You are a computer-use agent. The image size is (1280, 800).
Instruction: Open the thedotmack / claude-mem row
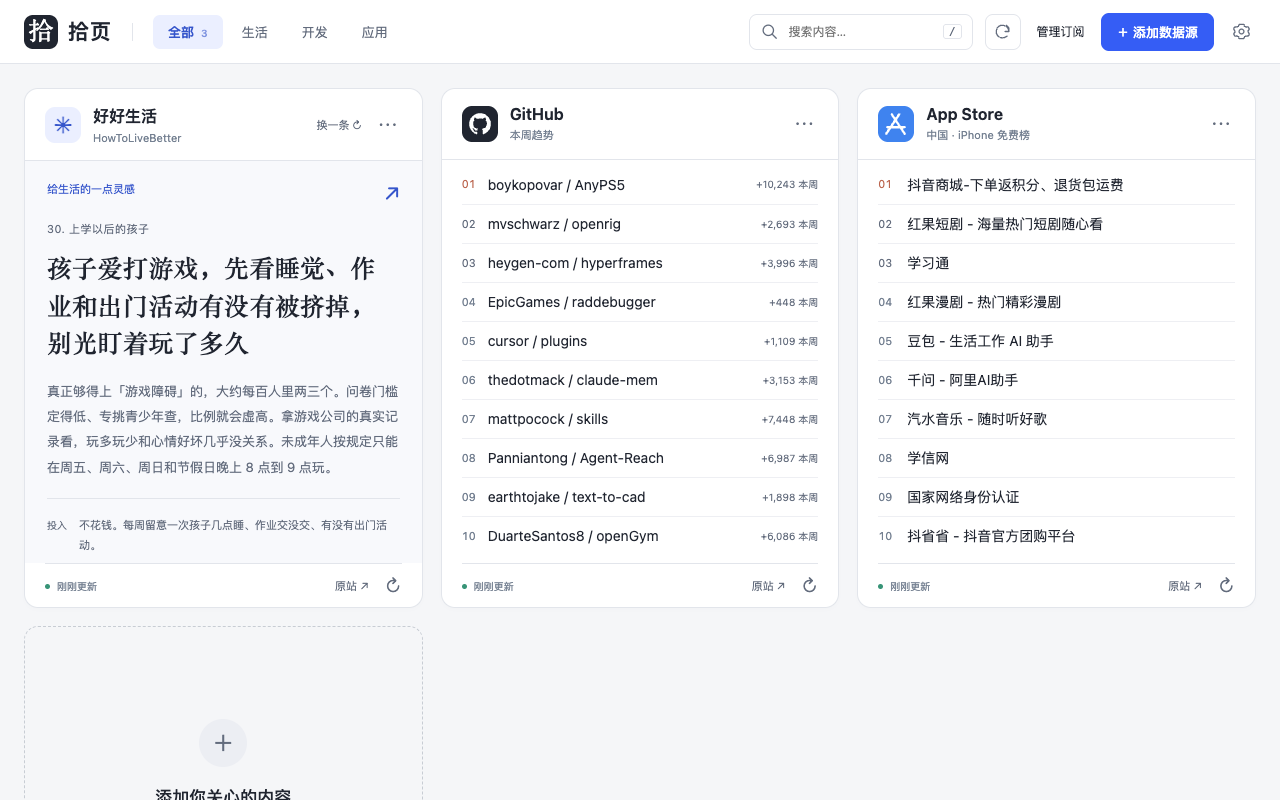click(640, 380)
